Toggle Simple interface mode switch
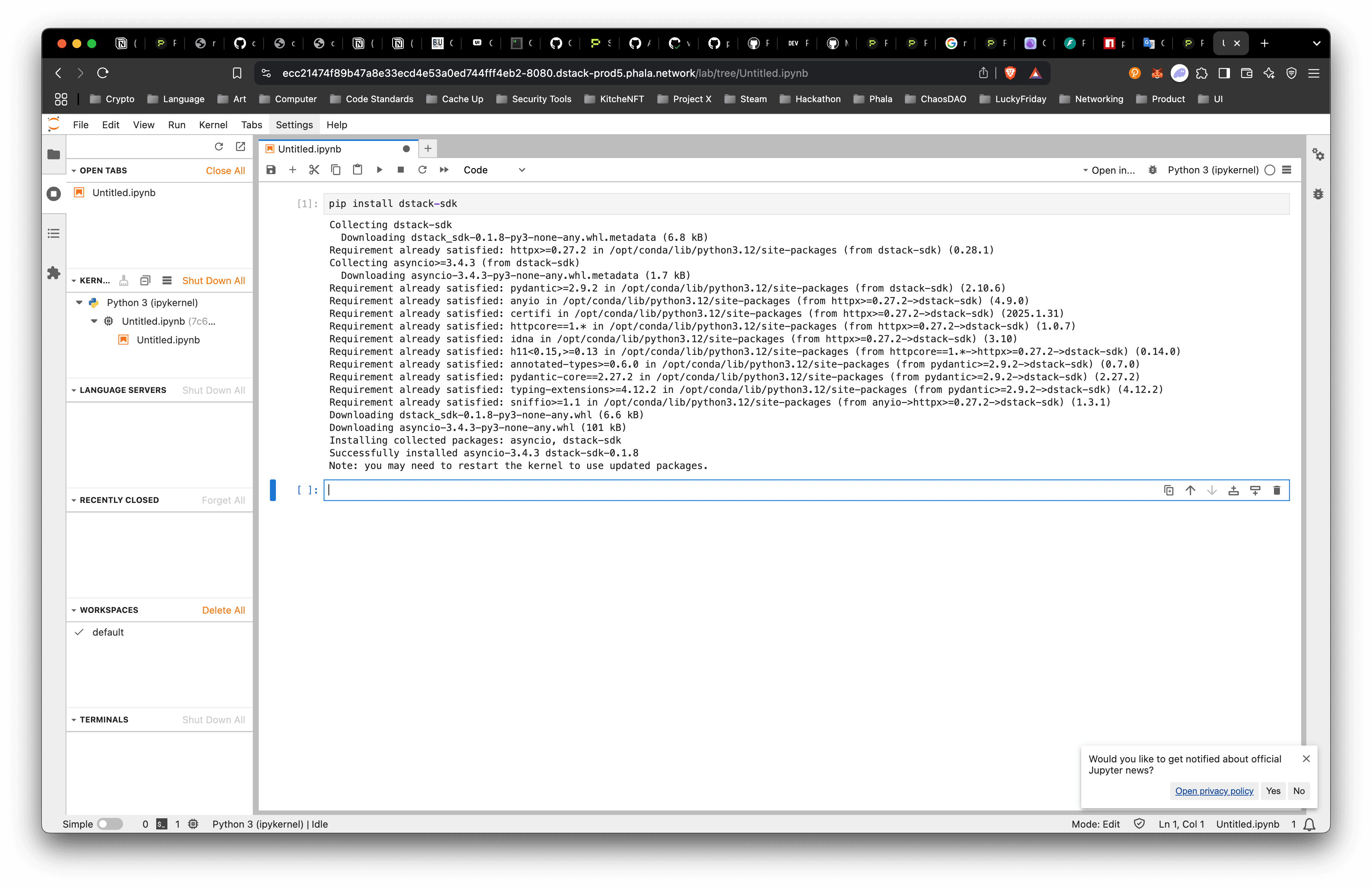 click(x=110, y=824)
